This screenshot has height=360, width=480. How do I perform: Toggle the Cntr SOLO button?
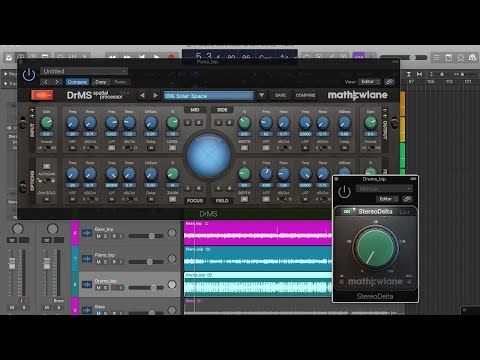47,199
